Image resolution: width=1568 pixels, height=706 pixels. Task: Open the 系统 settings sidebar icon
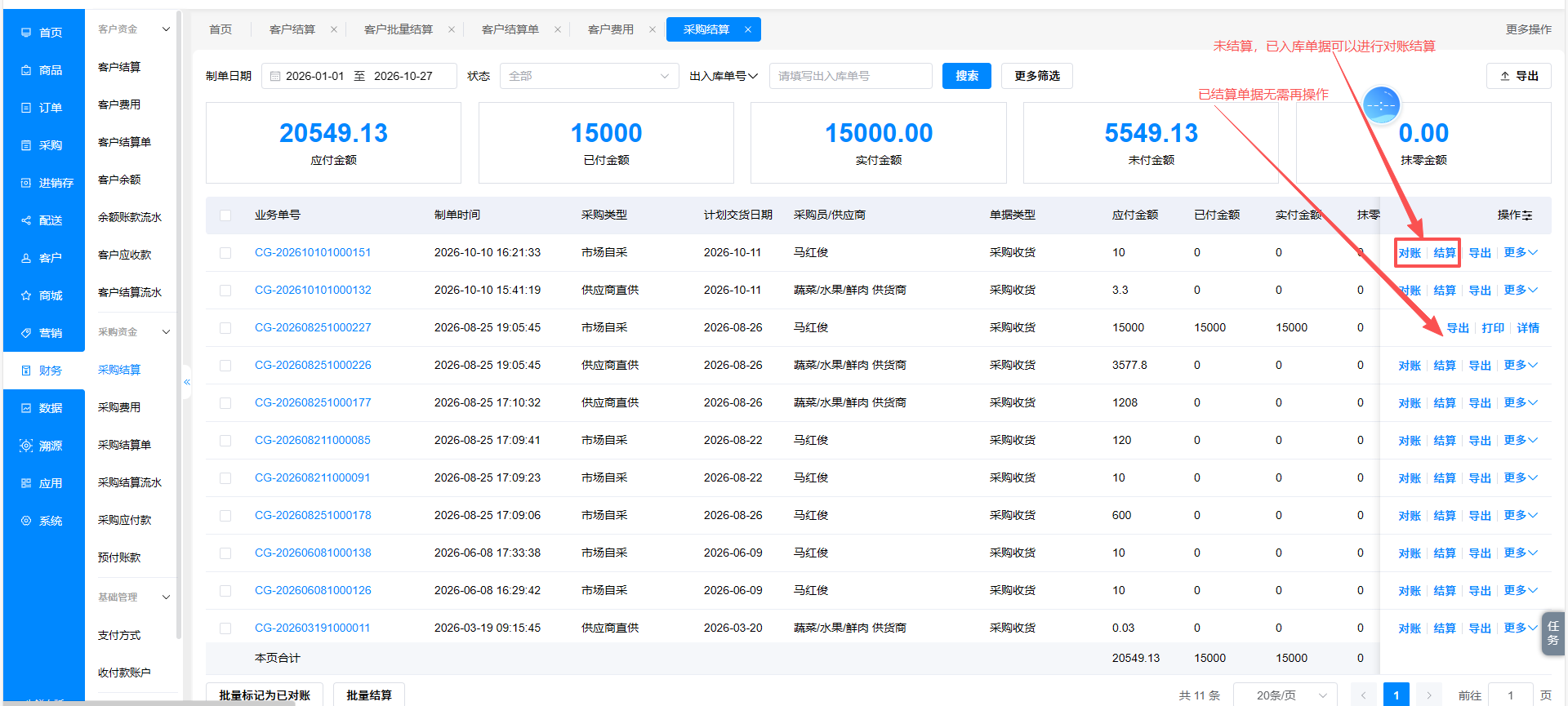26,521
